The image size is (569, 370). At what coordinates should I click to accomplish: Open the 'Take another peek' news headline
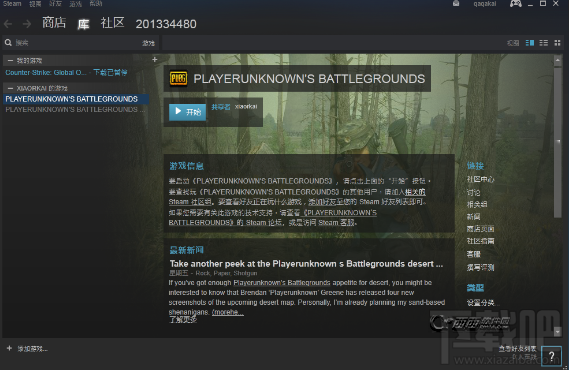tap(306, 264)
